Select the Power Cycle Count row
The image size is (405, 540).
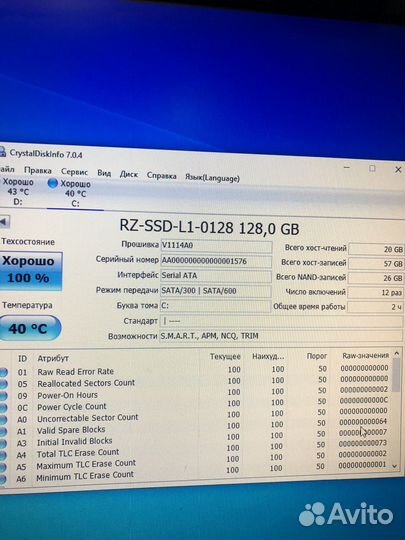pos(196,404)
